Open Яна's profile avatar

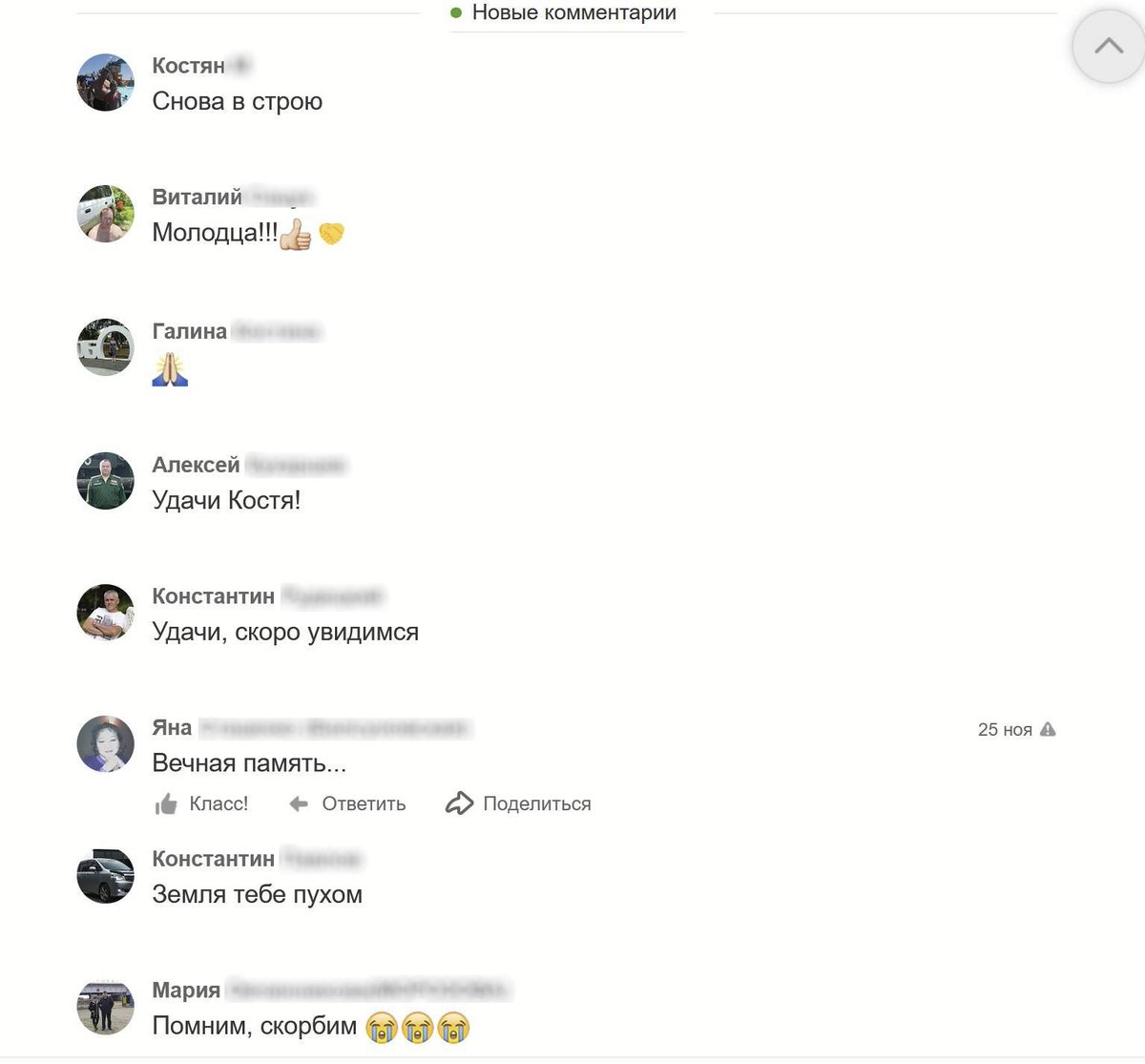[x=105, y=743]
